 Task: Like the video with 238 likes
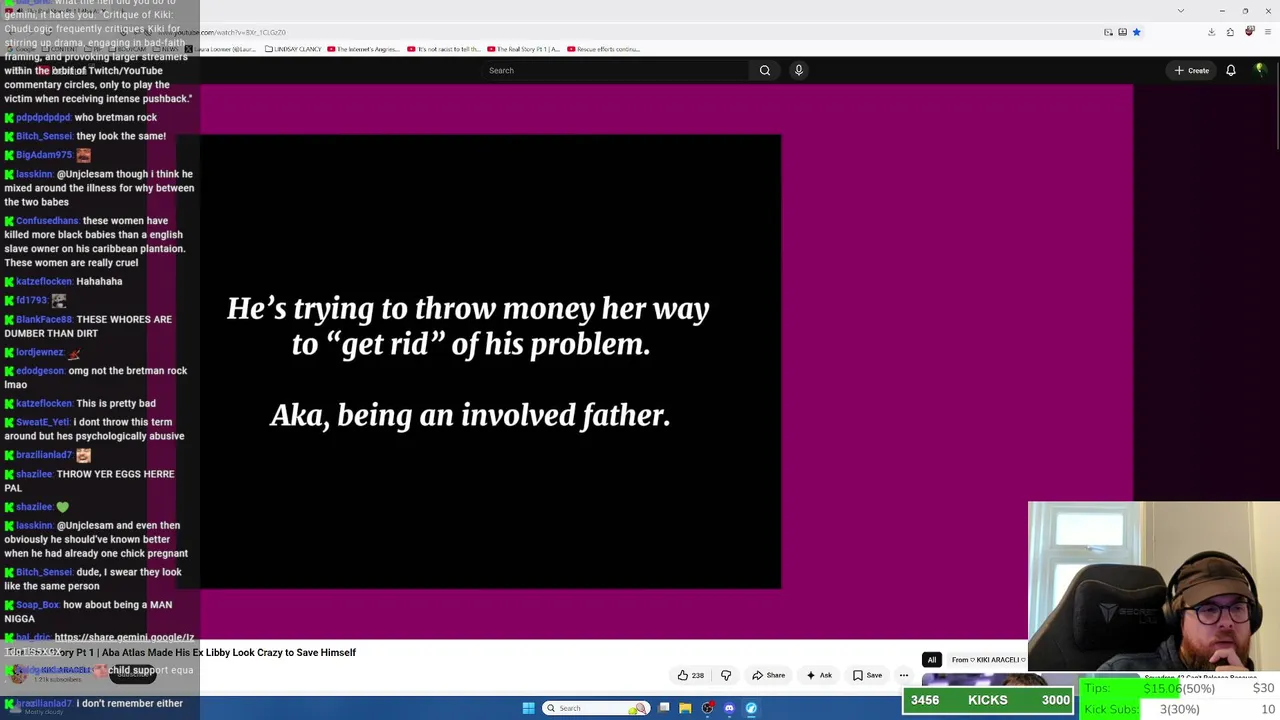pos(690,675)
